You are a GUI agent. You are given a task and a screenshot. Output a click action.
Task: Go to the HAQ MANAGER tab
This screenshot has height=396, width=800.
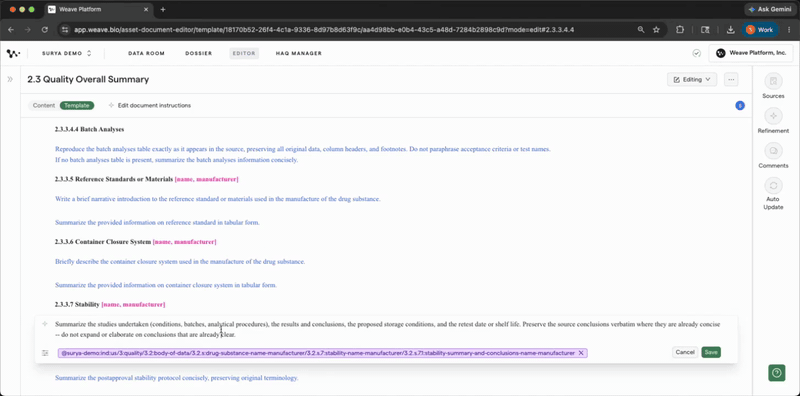(298, 53)
